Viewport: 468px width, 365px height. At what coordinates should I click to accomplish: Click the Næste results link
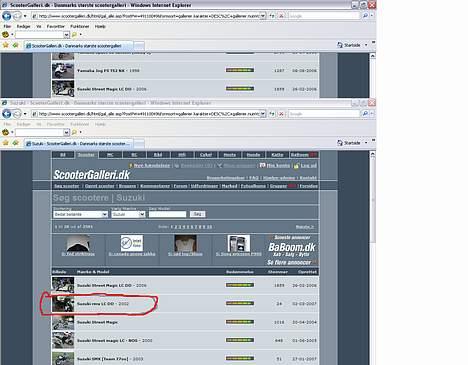pyautogui.click(x=305, y=227)
